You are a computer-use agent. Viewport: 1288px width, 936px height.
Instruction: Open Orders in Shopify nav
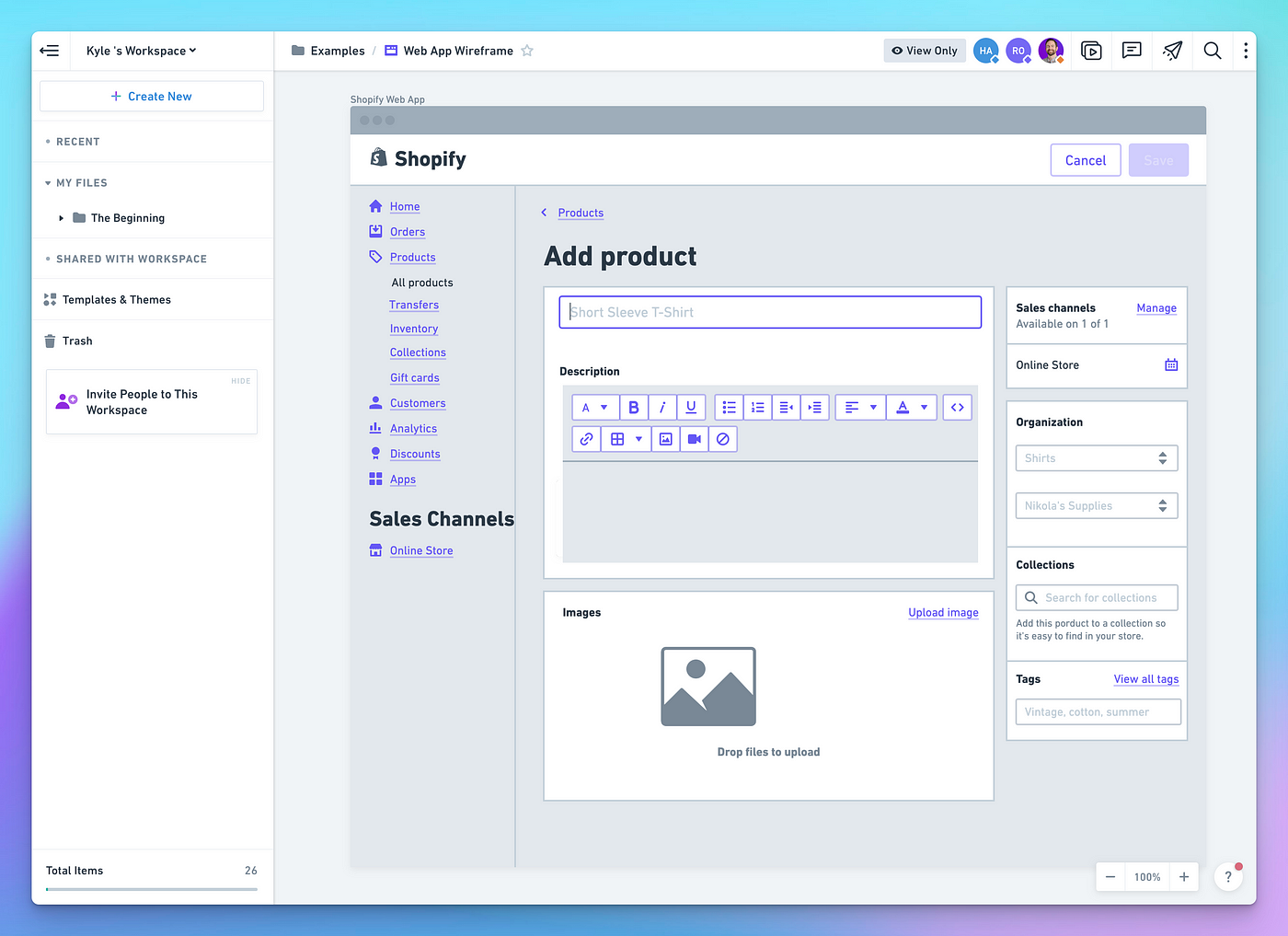(408, 232)
